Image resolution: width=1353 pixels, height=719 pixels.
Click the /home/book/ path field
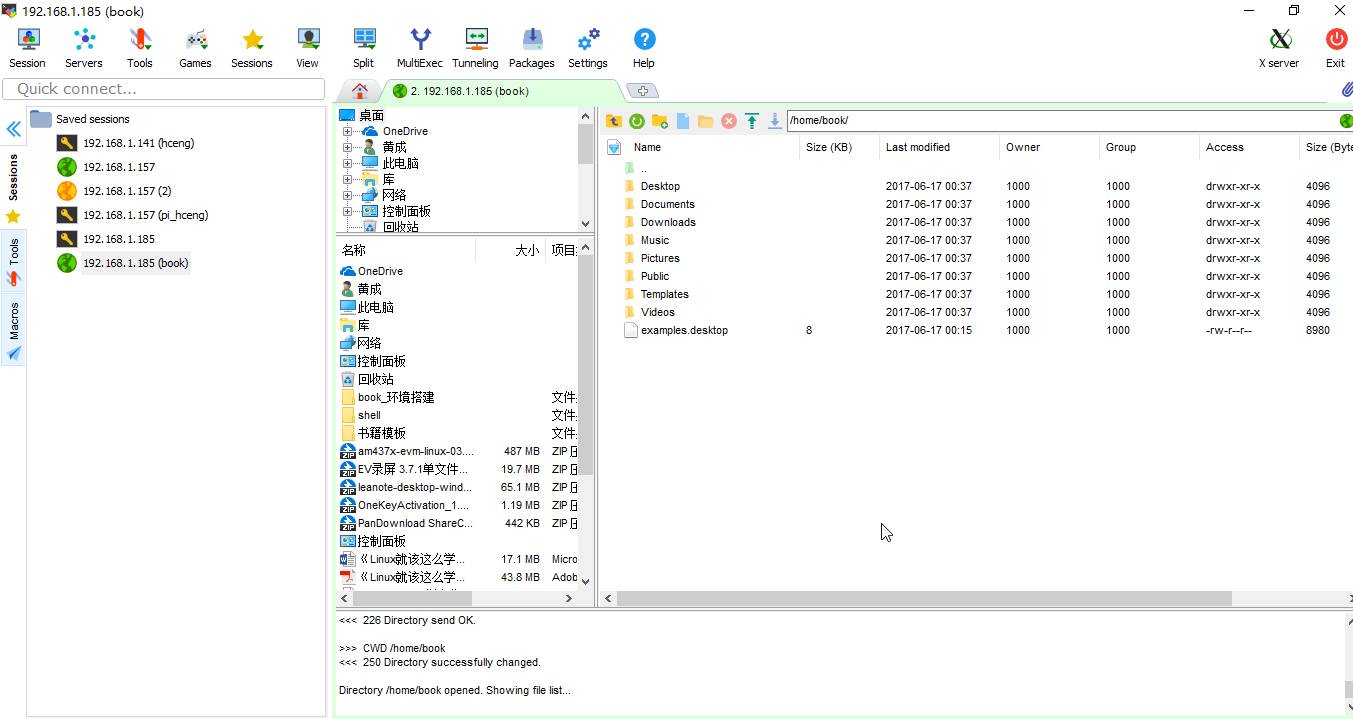click(1060, 121)
